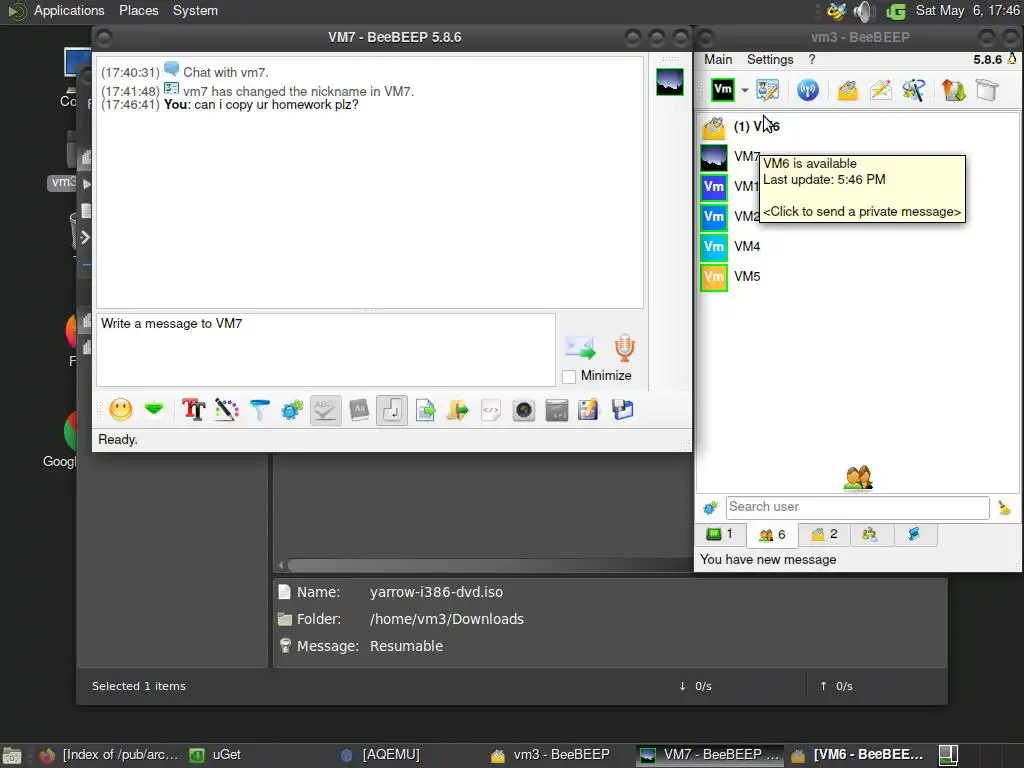This screenshot has height=768, width=1024.
Task: Change chat font with the TT icon
Action: point(193,410)
